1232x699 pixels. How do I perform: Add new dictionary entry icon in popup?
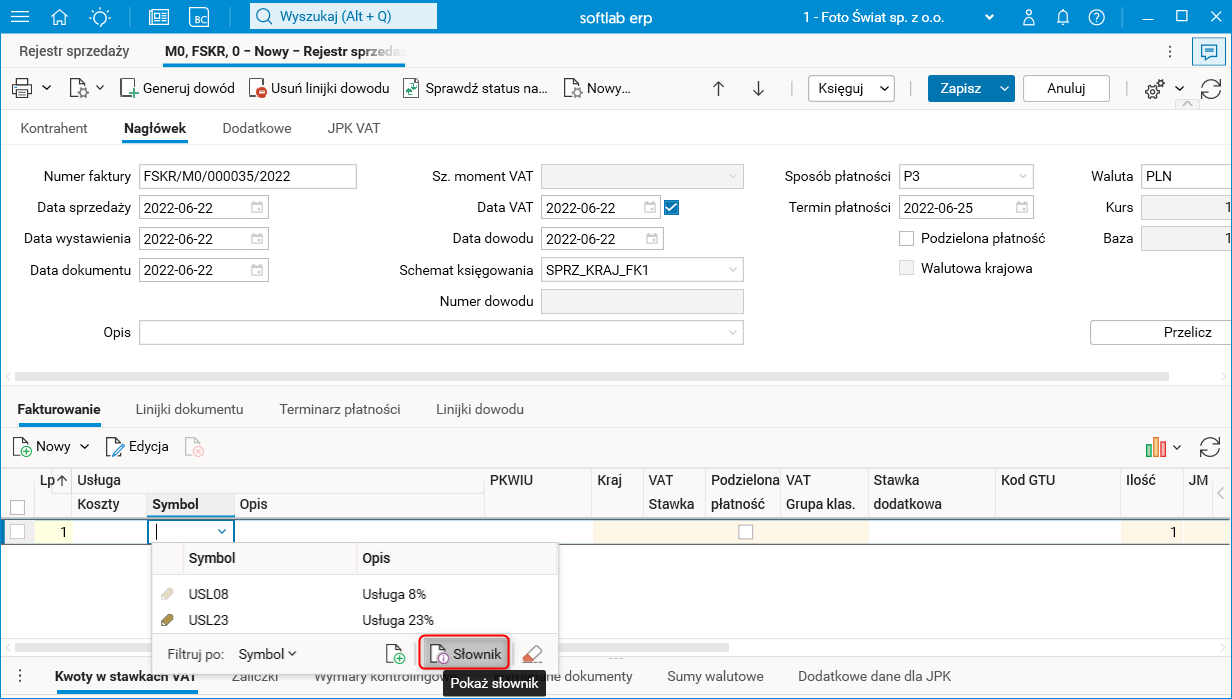(396, 654)
